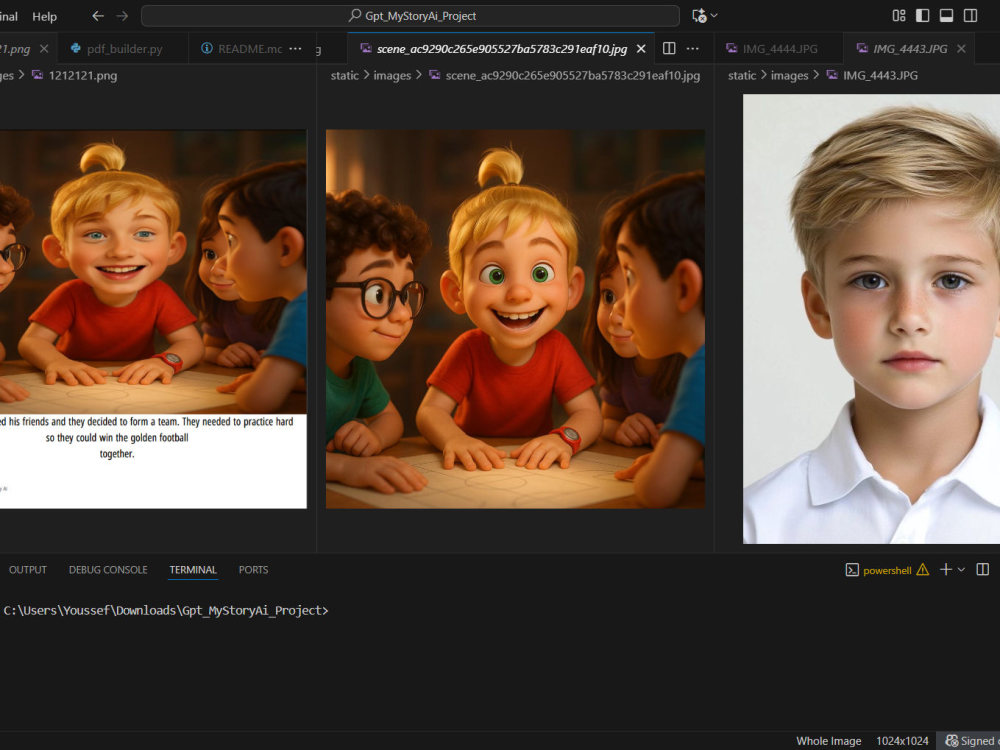Image resolution: width=1000 pixels, height=750 pixels.
Task: Click the terminal prompt line
Action: point(166,610)
